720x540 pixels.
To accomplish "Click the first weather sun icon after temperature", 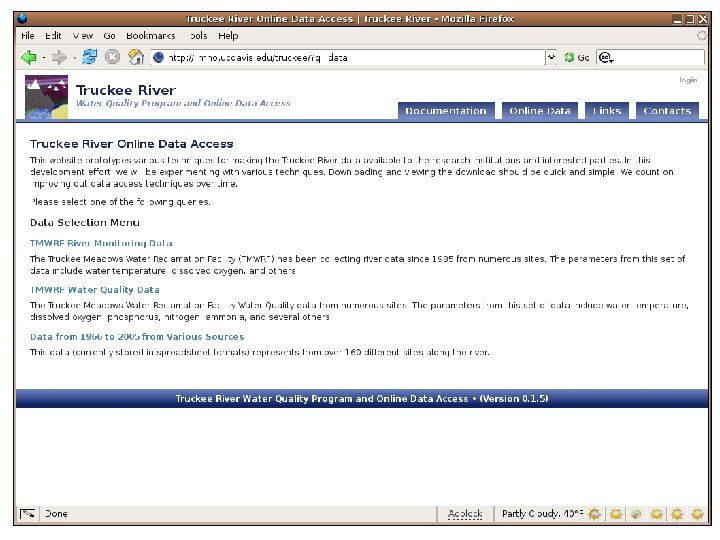I will (595, 513).
